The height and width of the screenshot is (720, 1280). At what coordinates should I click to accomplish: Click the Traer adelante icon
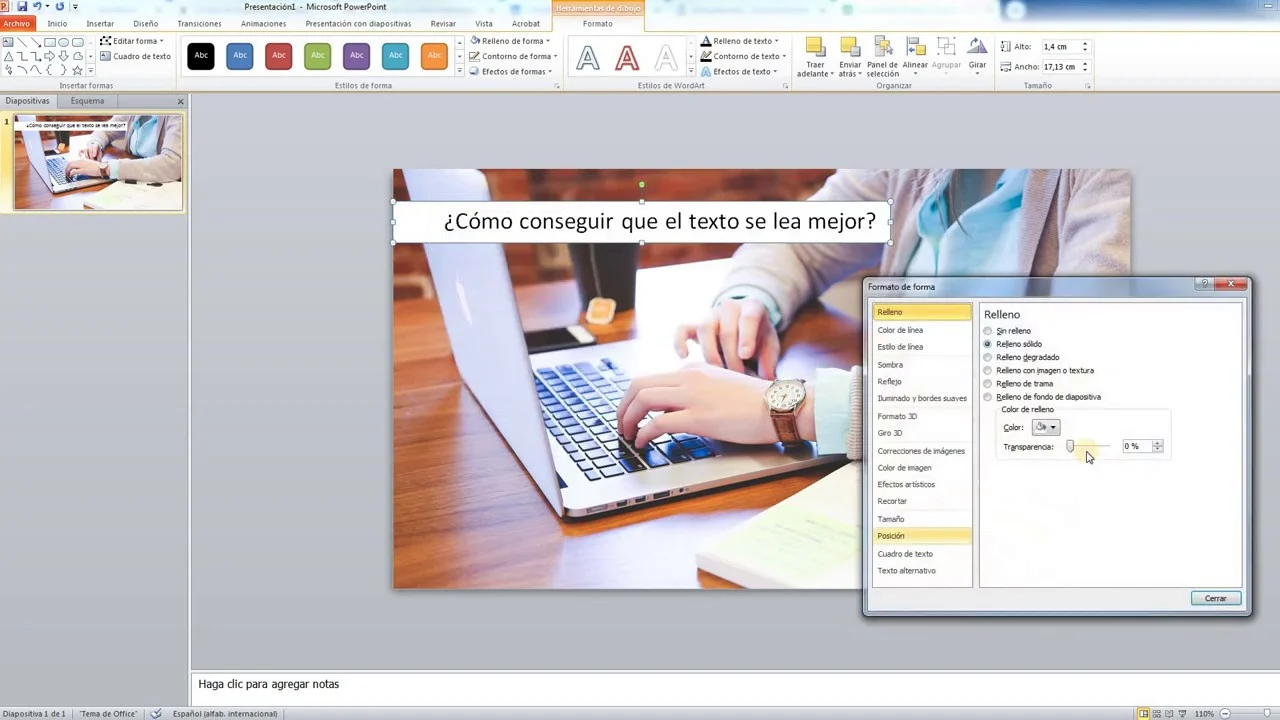click(815, 50)
